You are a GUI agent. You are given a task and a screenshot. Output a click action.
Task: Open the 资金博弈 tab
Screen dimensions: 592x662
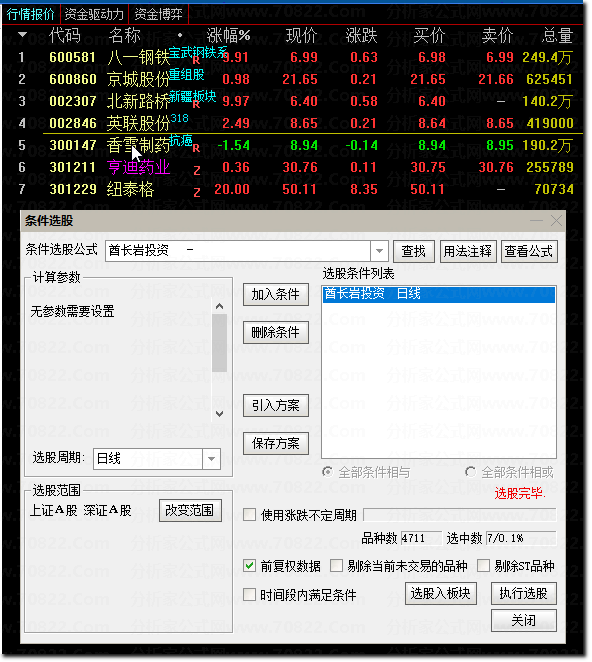pyautogui.click(x=158, y=14)
